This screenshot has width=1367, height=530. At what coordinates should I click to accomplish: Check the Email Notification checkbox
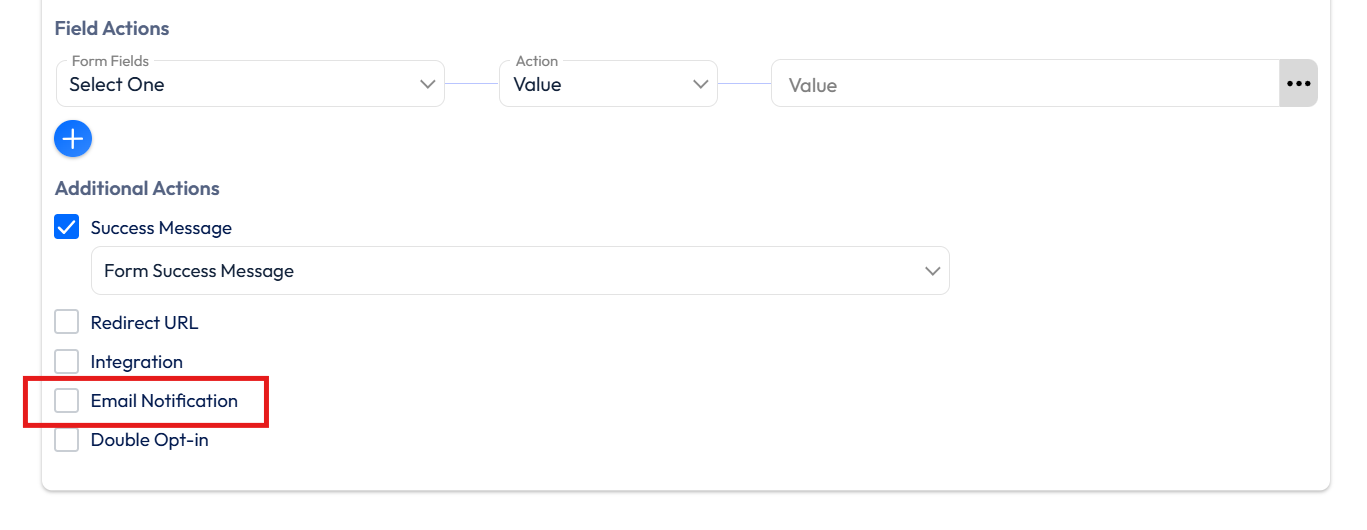[67, 401]
